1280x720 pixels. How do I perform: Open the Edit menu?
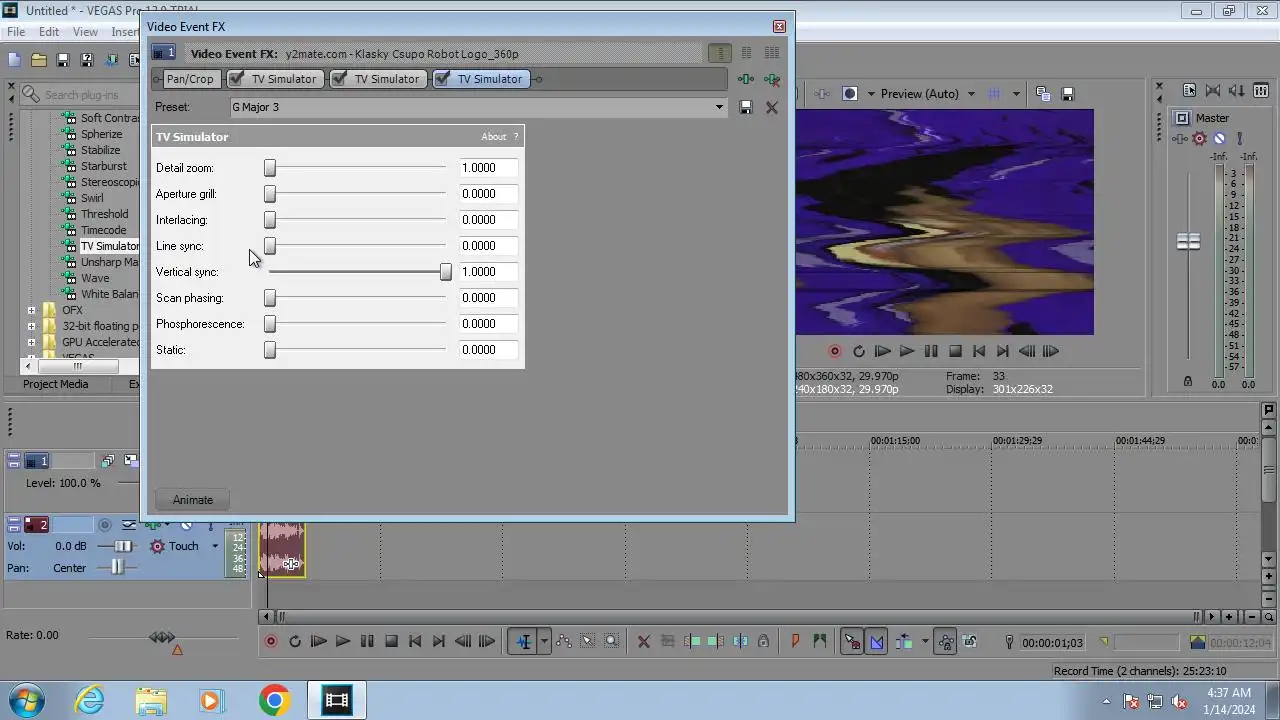[x=49, y=32]
